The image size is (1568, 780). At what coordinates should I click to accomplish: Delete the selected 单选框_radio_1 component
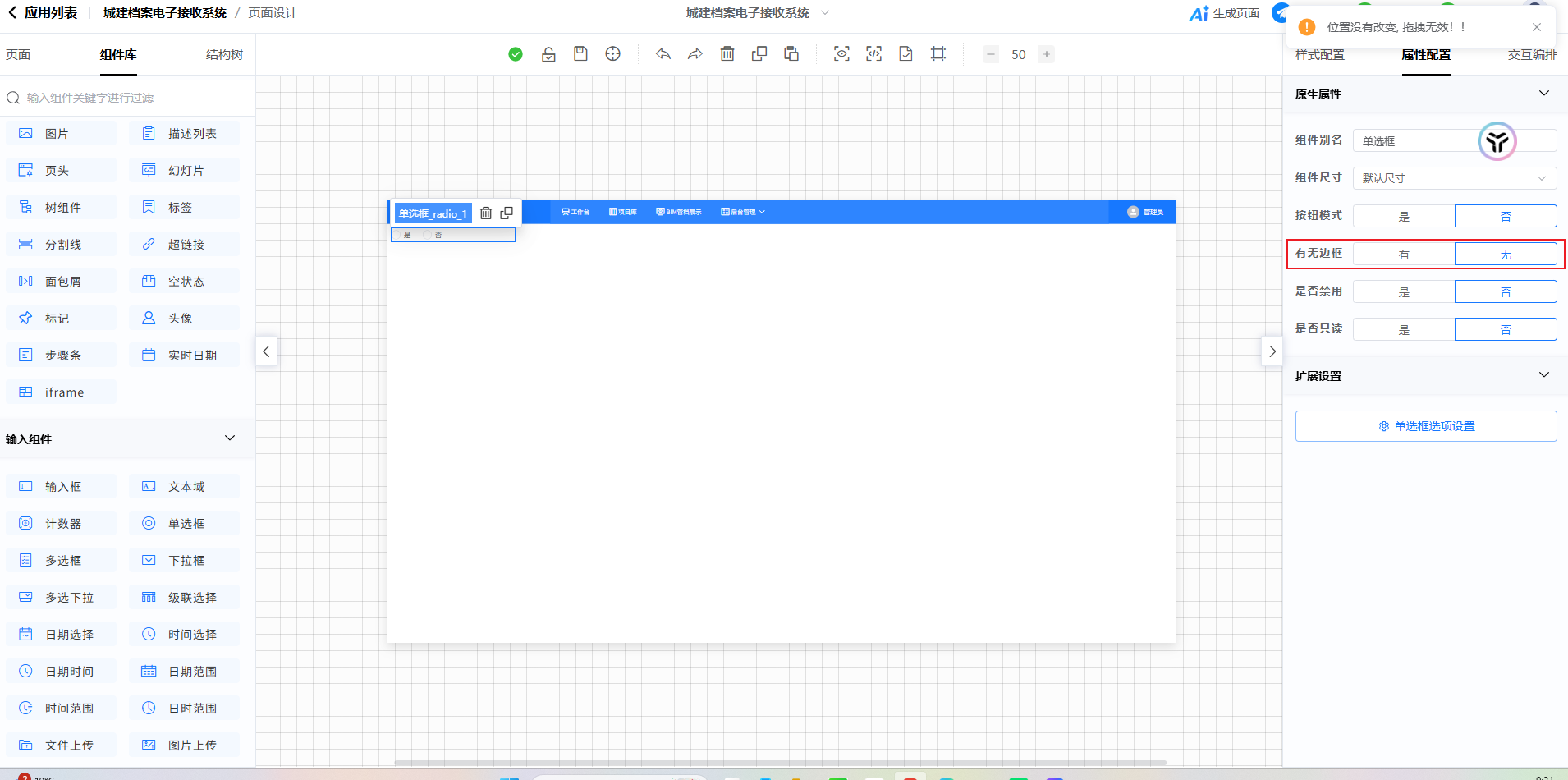tap(486, 213)
